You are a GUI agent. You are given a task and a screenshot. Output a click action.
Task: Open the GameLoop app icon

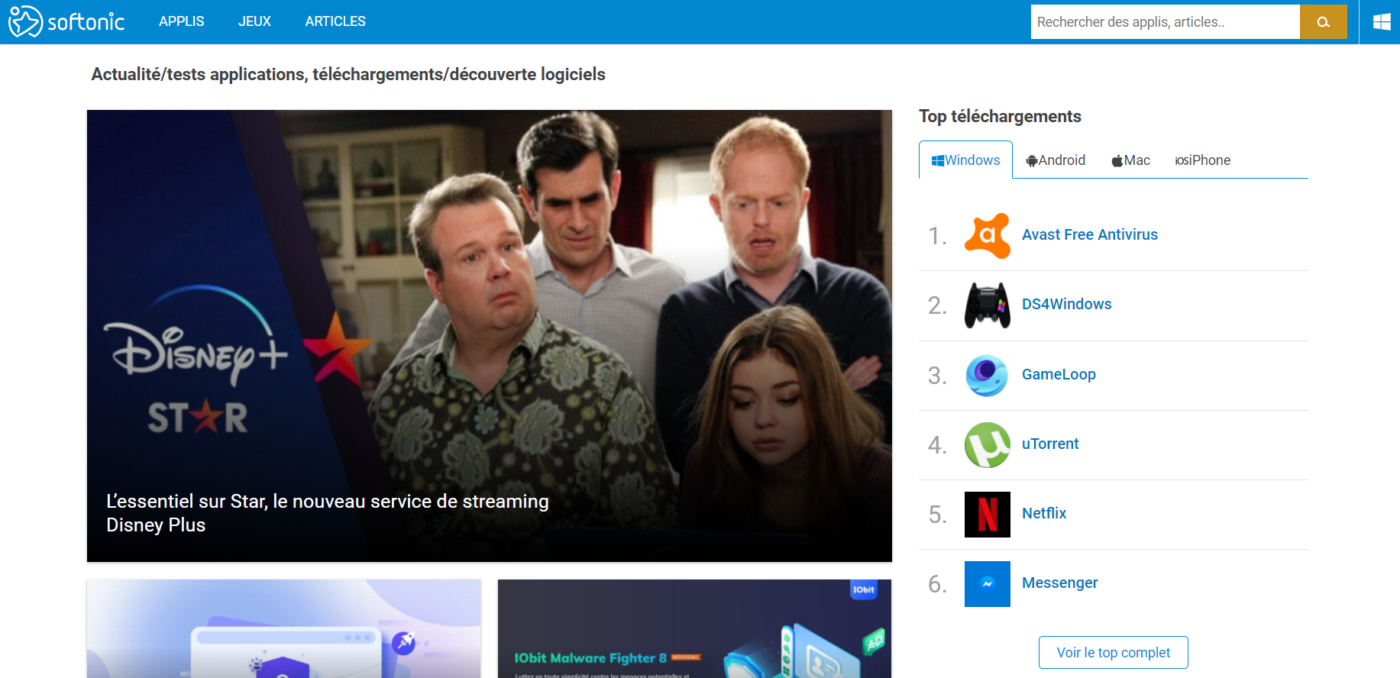point(987,375)
